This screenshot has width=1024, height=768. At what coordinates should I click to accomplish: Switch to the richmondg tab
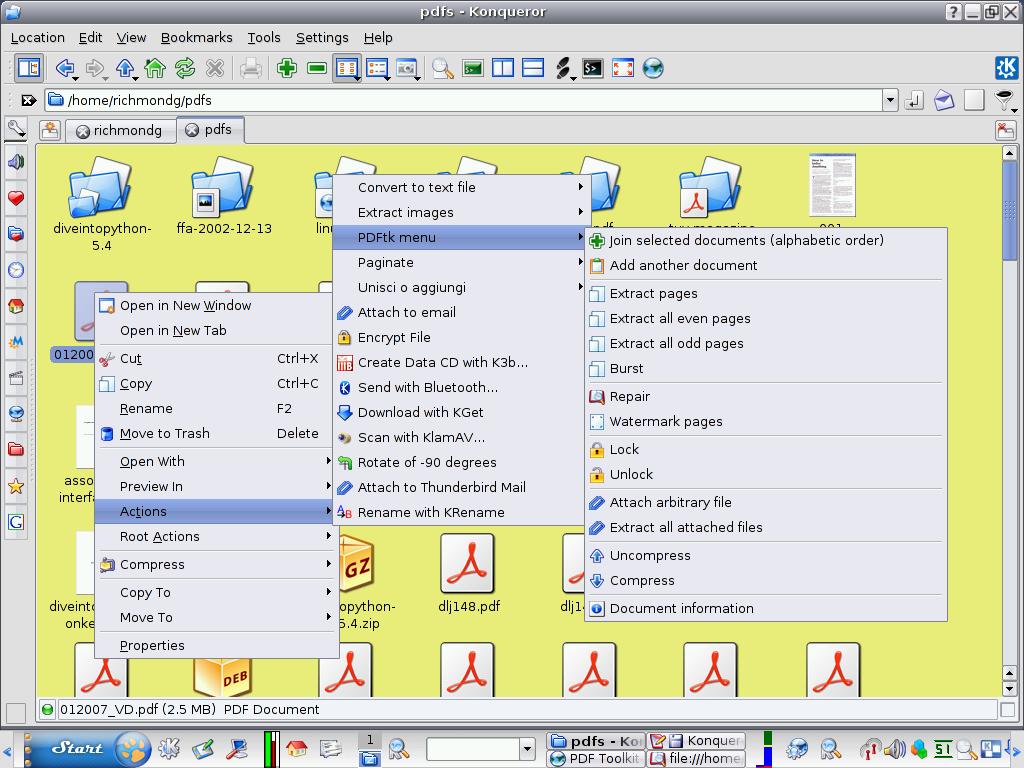[120, 131]
